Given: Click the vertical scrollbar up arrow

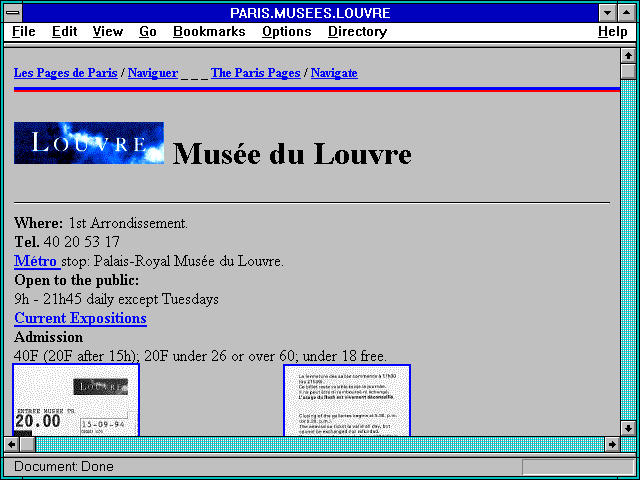Looking at the screenshot, I should point(627,56).
